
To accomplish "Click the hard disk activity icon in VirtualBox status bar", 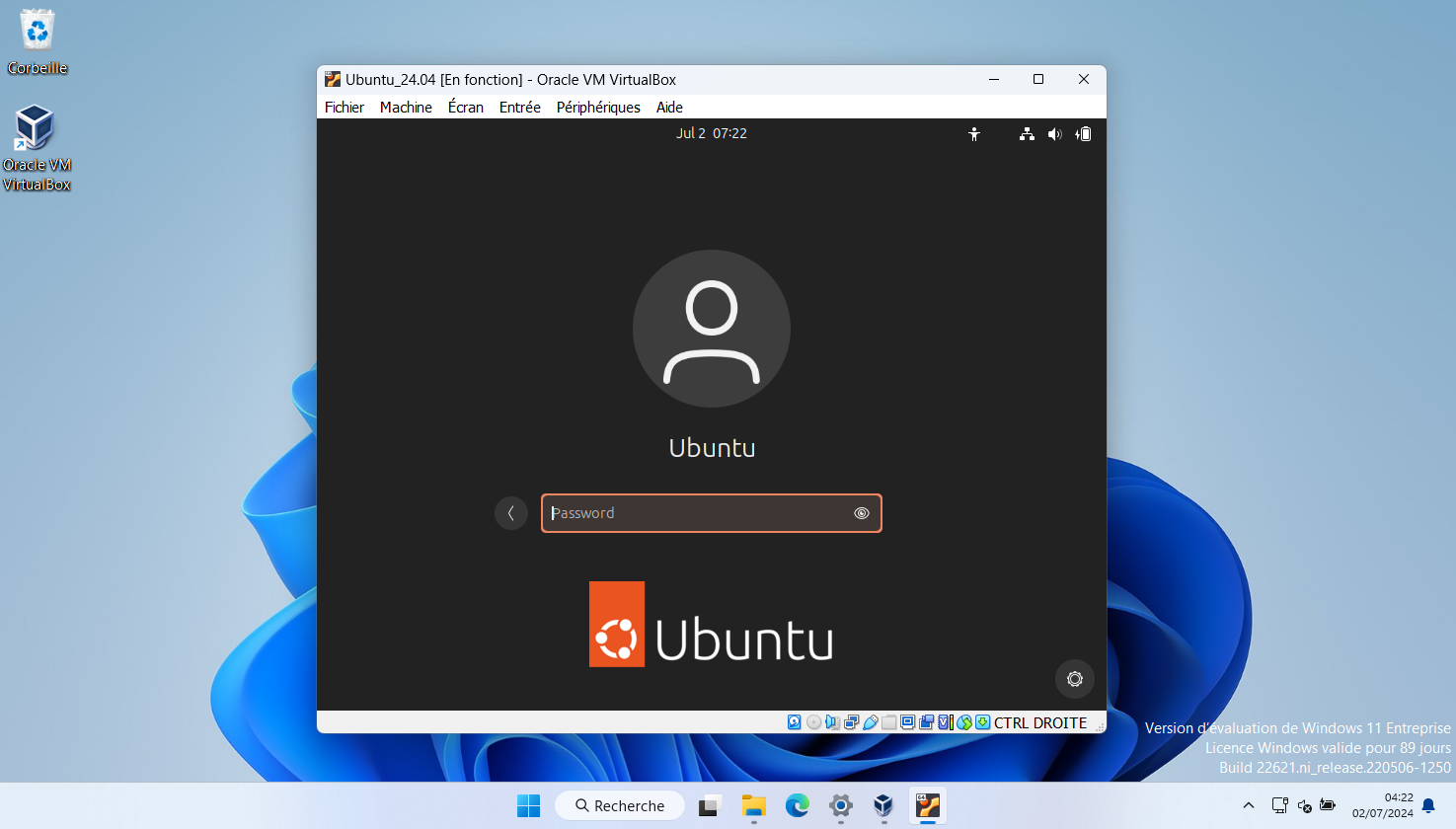I will click(x=794, y=722).
